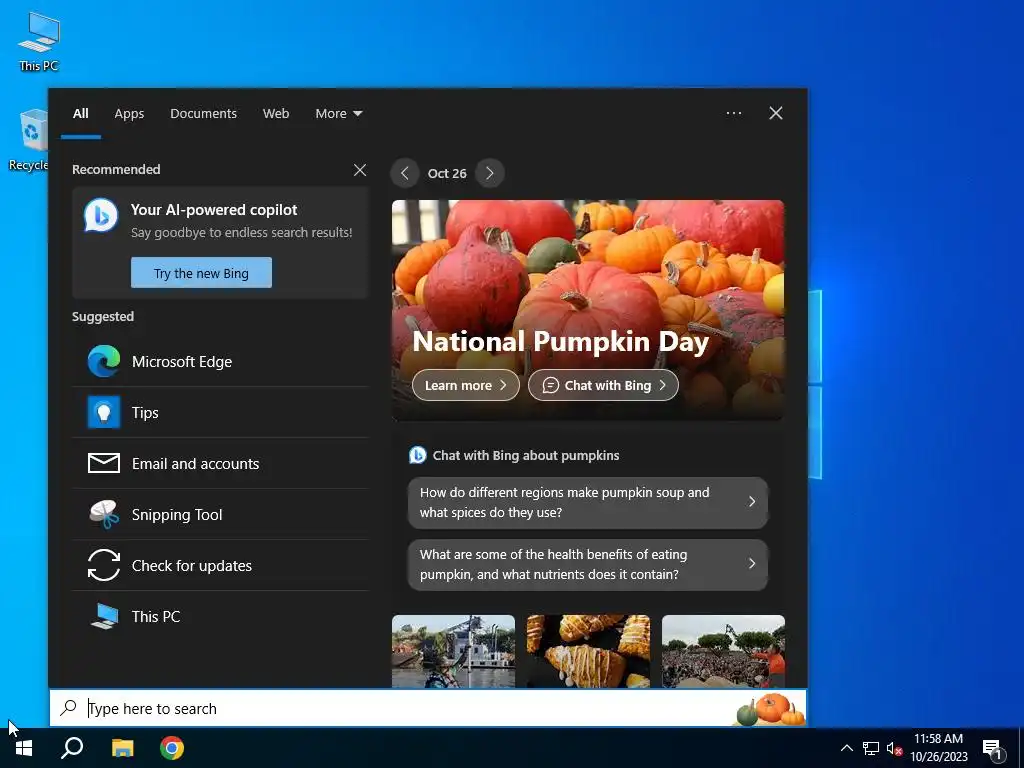Click taskbar search magnifier icon
The image size is (1024, 768).
click(x=72, y=748)
